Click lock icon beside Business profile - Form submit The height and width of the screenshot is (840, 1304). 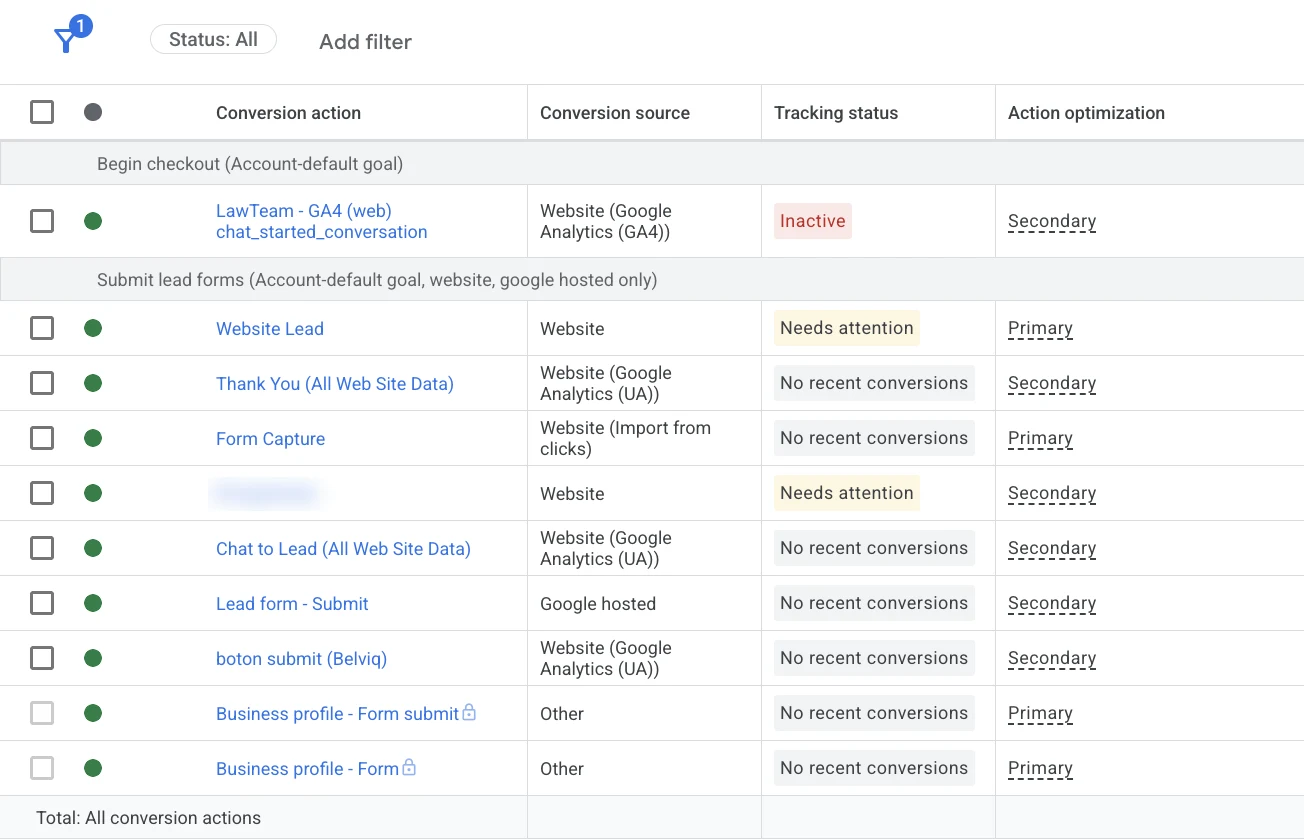pos(469,712)
